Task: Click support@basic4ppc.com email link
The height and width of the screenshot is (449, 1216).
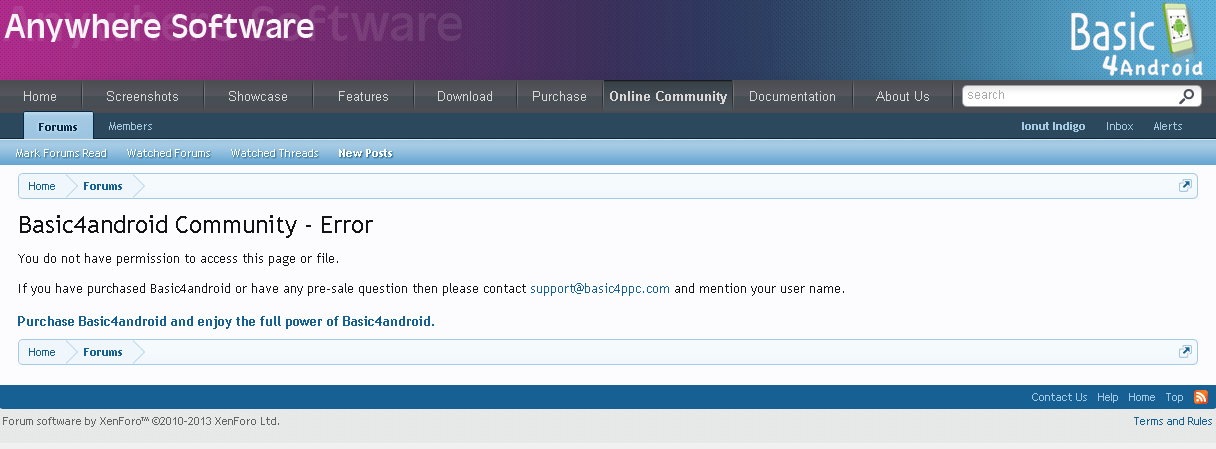Action: 600,289
